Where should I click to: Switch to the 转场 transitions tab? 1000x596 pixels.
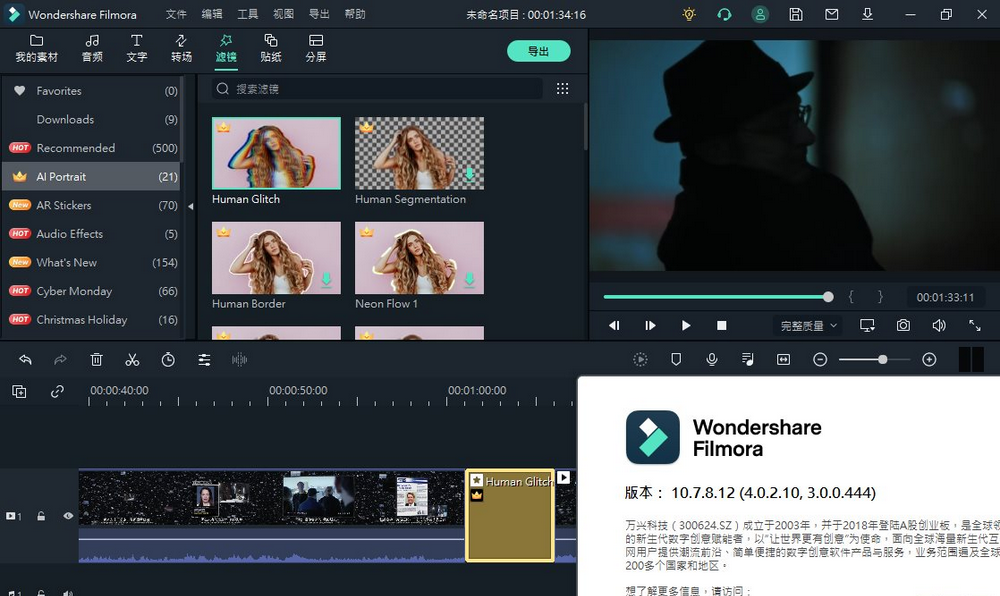coord(181,49)
